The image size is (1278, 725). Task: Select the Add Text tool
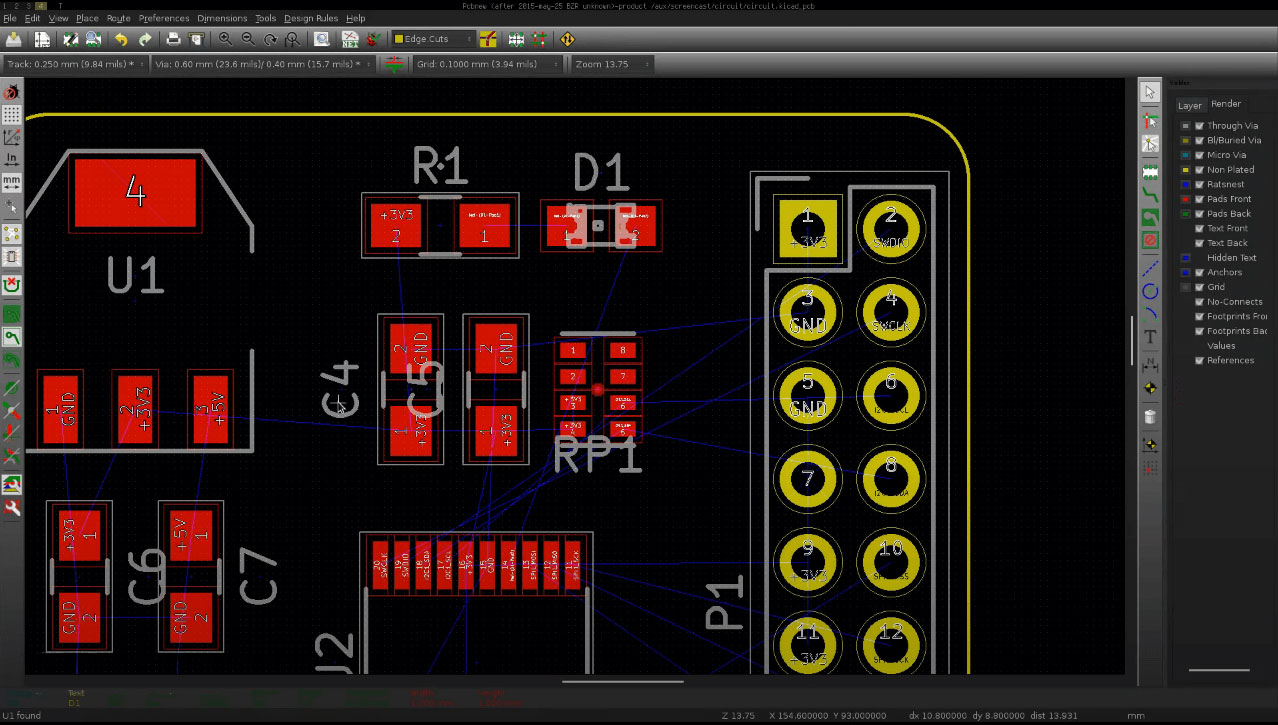point(1150,338)
